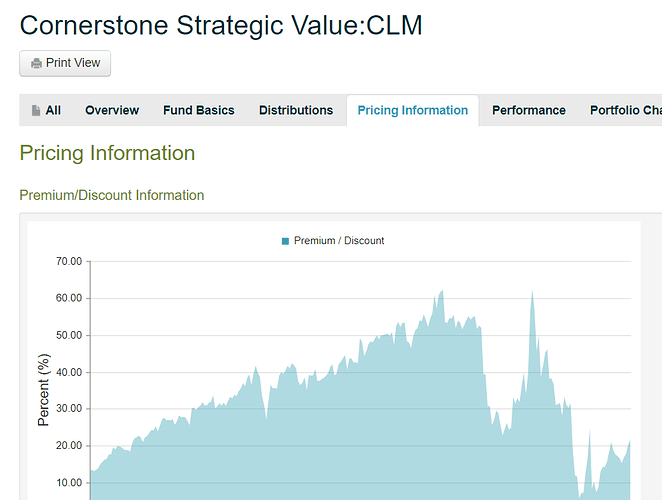Switch to the Portfolio Characteristics tab
662x500 pixels.
tap(626, 110)
